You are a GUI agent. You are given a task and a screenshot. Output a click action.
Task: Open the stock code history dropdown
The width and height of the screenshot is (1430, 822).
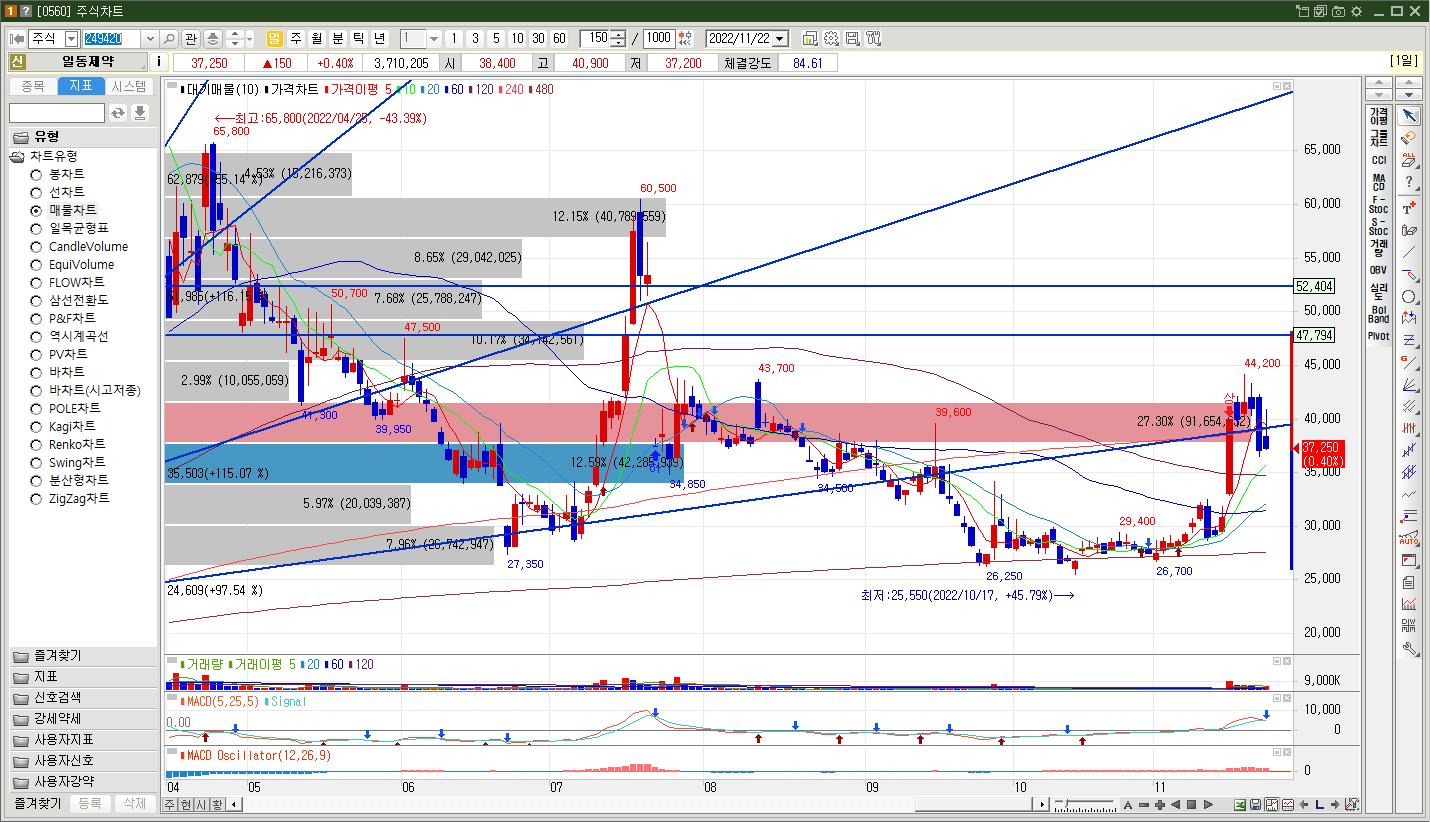coord(150,38)
